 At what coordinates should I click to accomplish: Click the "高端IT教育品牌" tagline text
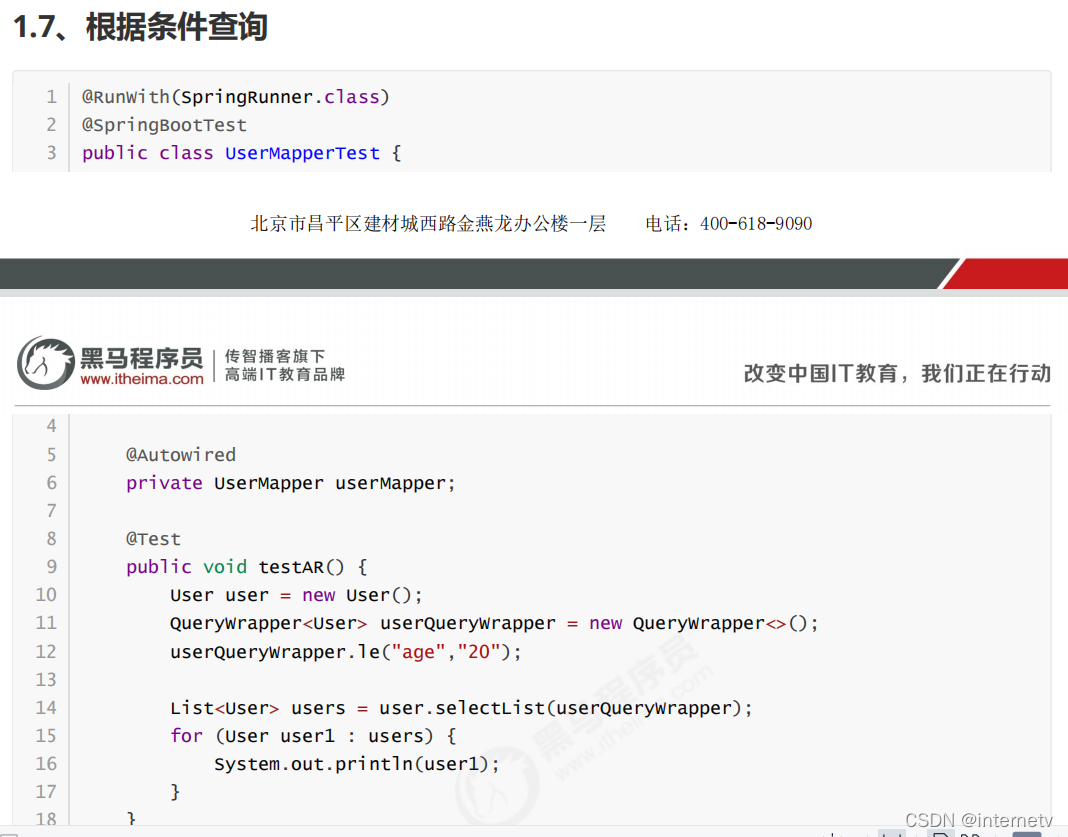[x=285, y=374]
